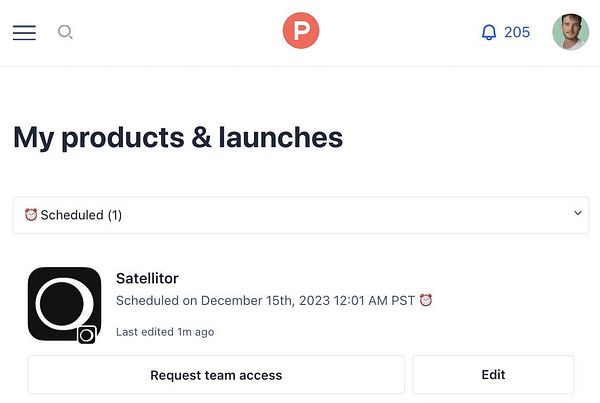This screenshot has height=403, width=600.
Task: Open notifications via the bell icon
Action: pos(489,32)
